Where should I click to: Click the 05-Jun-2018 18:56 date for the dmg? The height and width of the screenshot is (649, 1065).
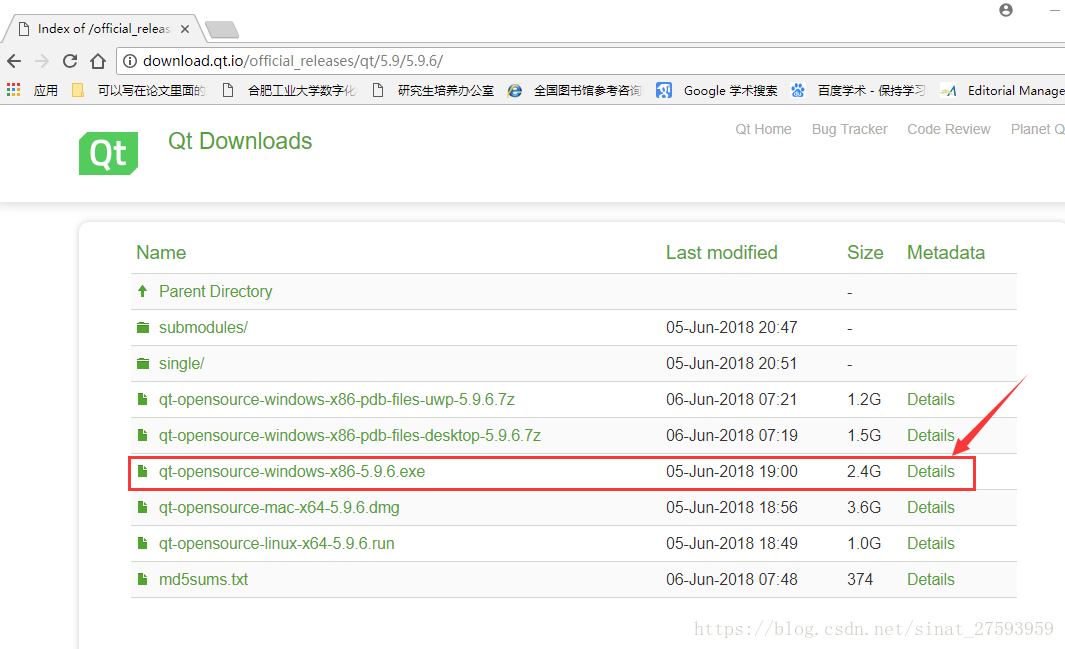click(x=732, y=507)
